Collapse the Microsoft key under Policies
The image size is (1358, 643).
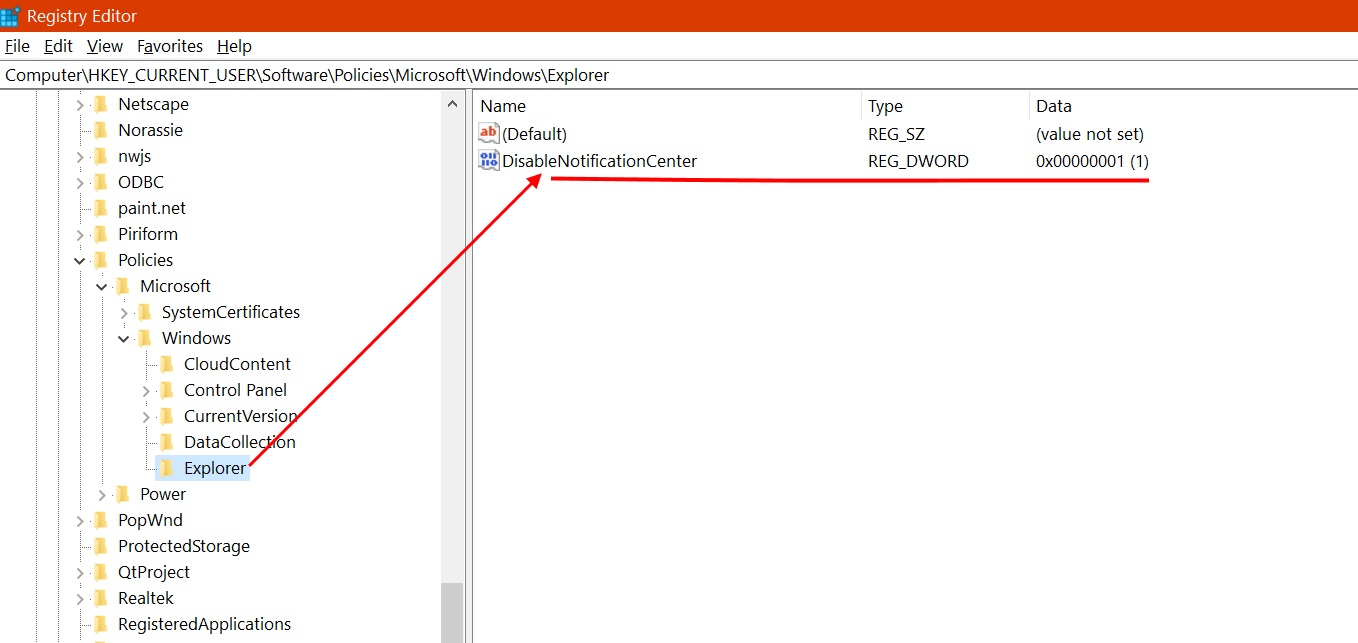click(x=102, y=286)
